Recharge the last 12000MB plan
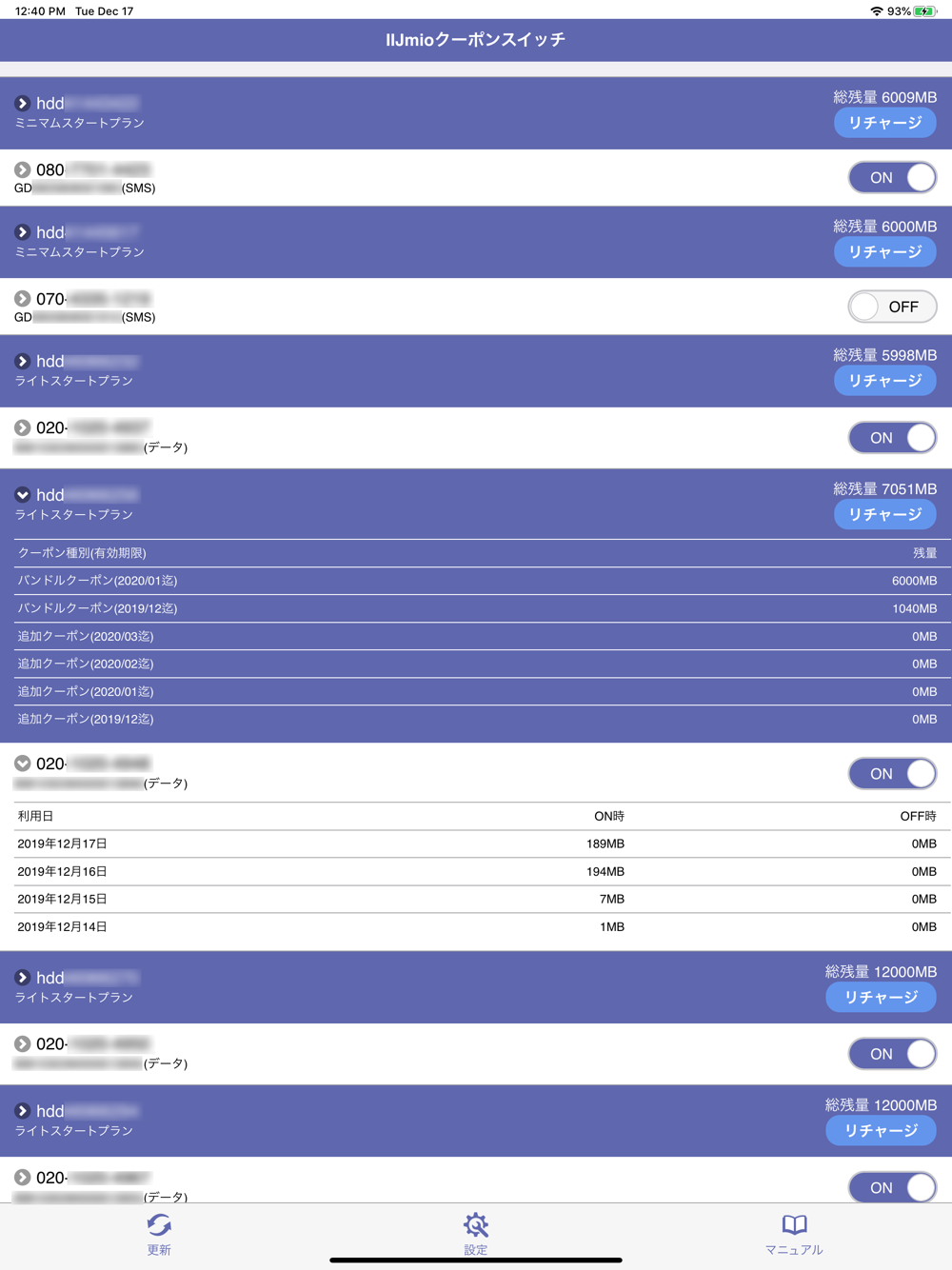 (882, 1130)
